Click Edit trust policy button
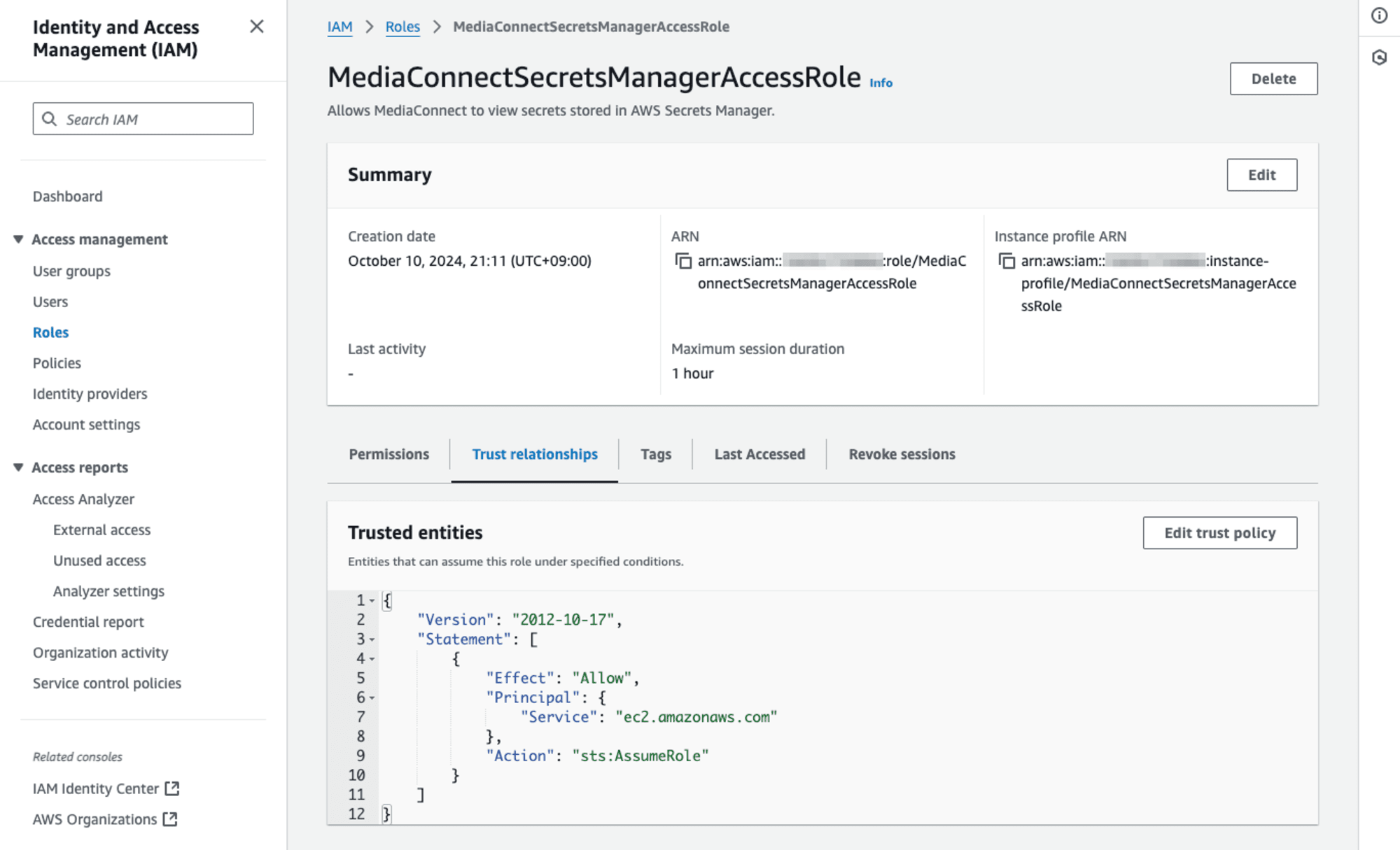Image resolution: width=1400 pixels, height=850 pixels. pyautogui.click(x=1219, y=533)
